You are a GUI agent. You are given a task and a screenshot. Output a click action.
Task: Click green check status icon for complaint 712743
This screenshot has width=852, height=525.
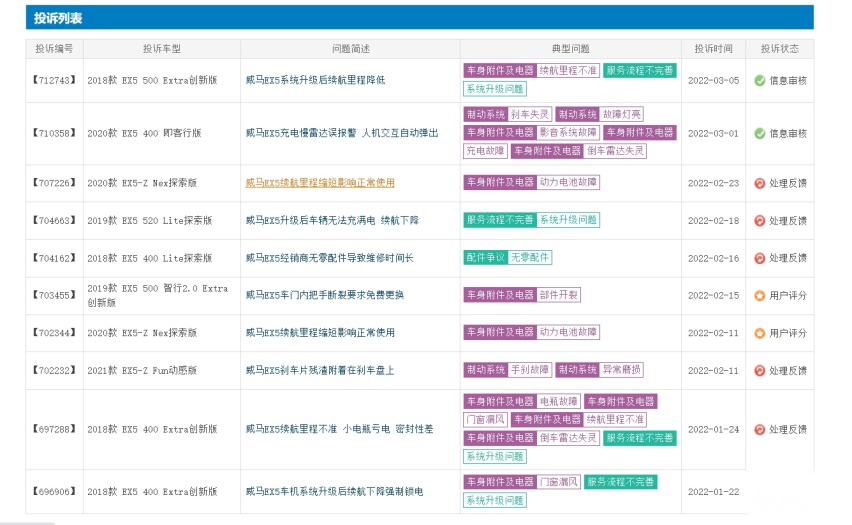(x=760, y=80)
